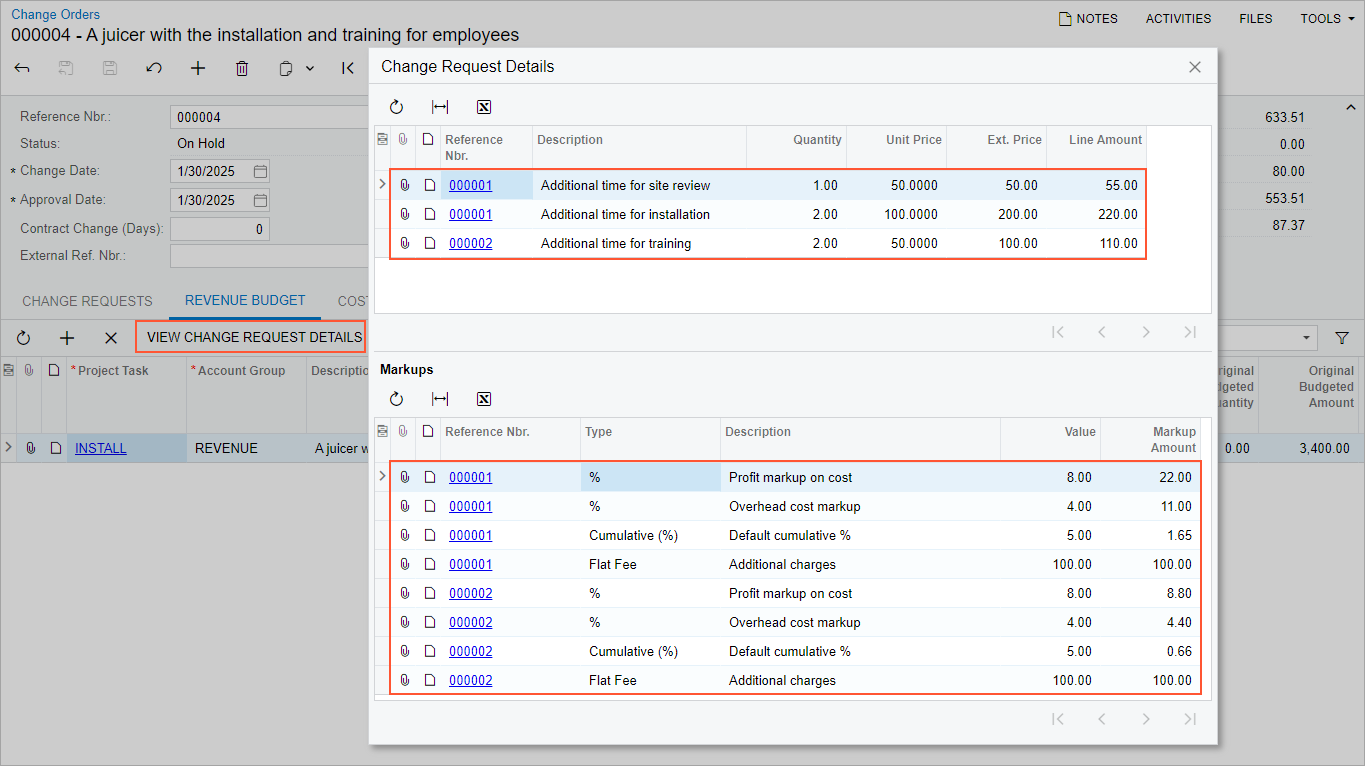Viewport: 1365px width, 766px height.
Task: Refresh the change request details grid
Action: [396, 107]
